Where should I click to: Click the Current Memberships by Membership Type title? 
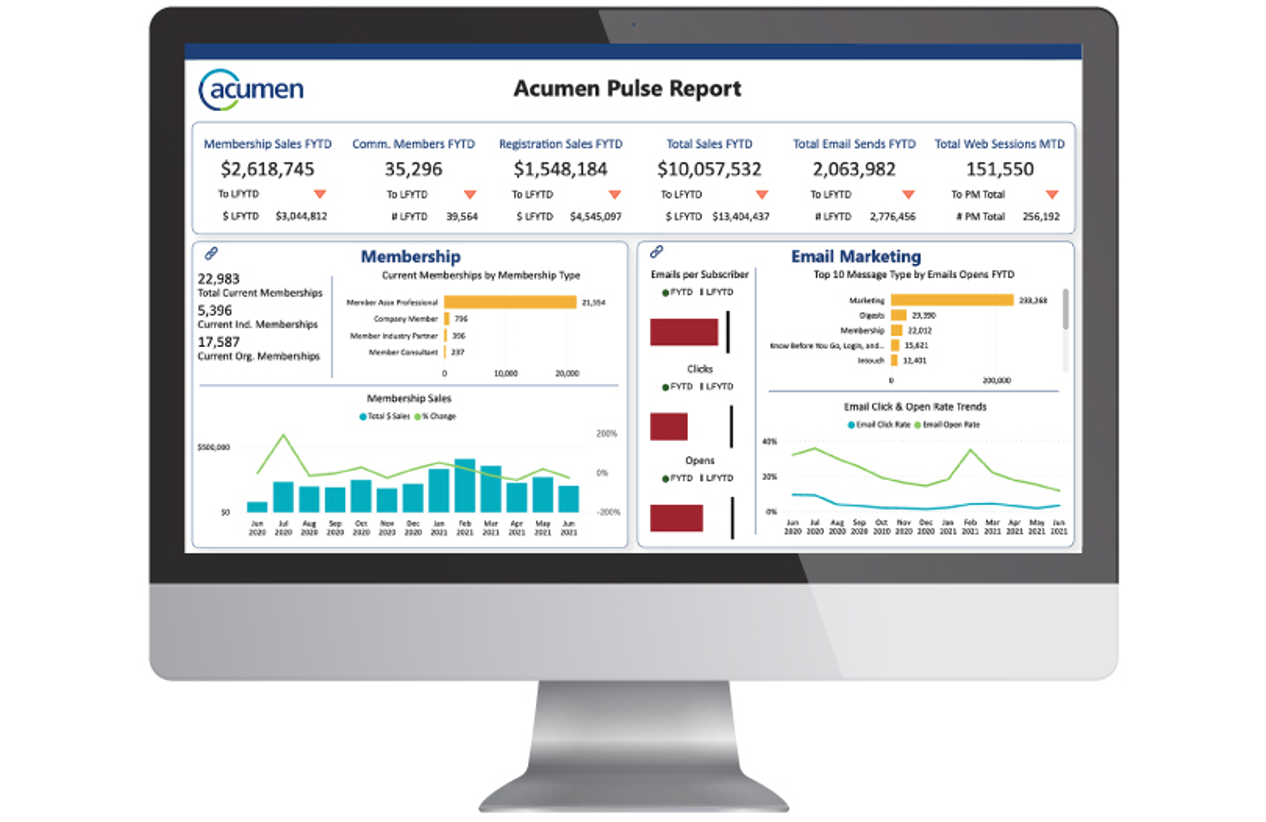(x=481, y=275)
